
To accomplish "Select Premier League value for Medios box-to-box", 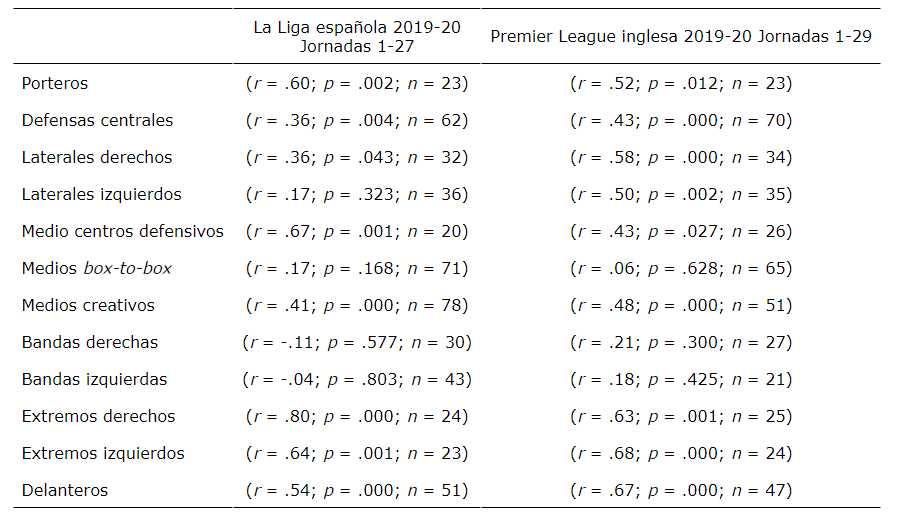I will (680, 269).
